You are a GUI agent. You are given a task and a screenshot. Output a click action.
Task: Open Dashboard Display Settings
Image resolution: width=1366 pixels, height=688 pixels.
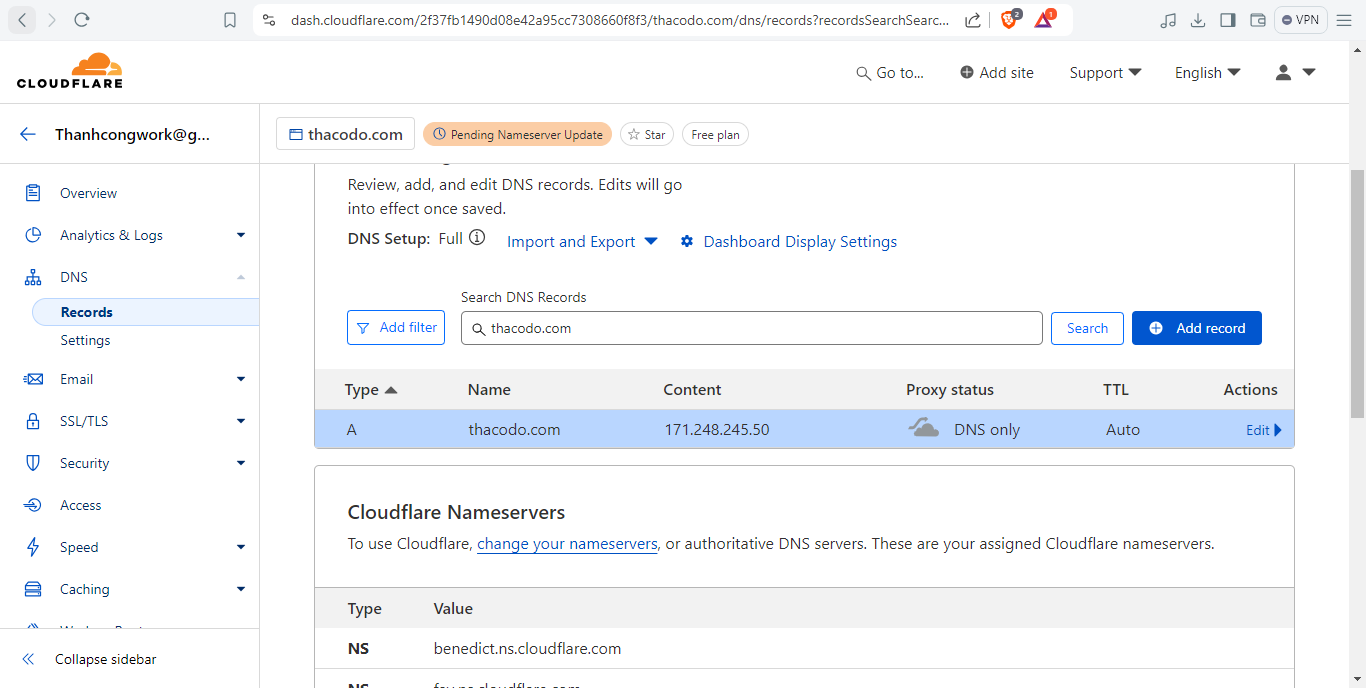click(789, 241)
